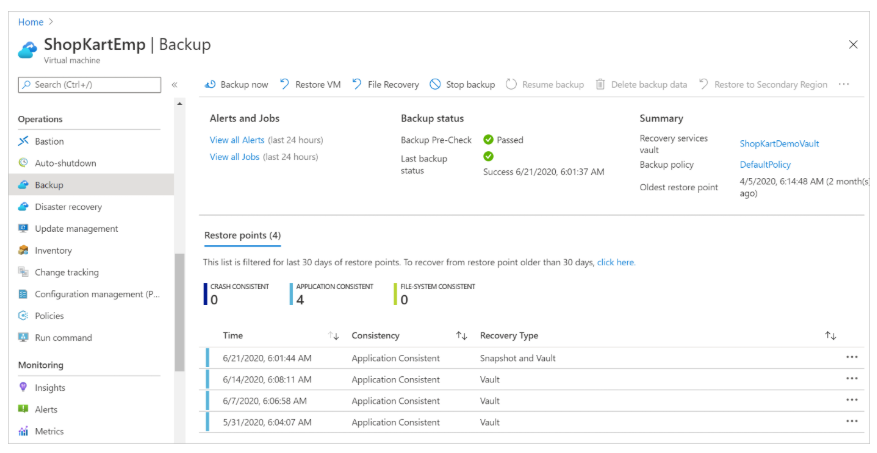Click the Metrics chart icon
This screenshot has height=453, width=877.
(x=23, y=431)
